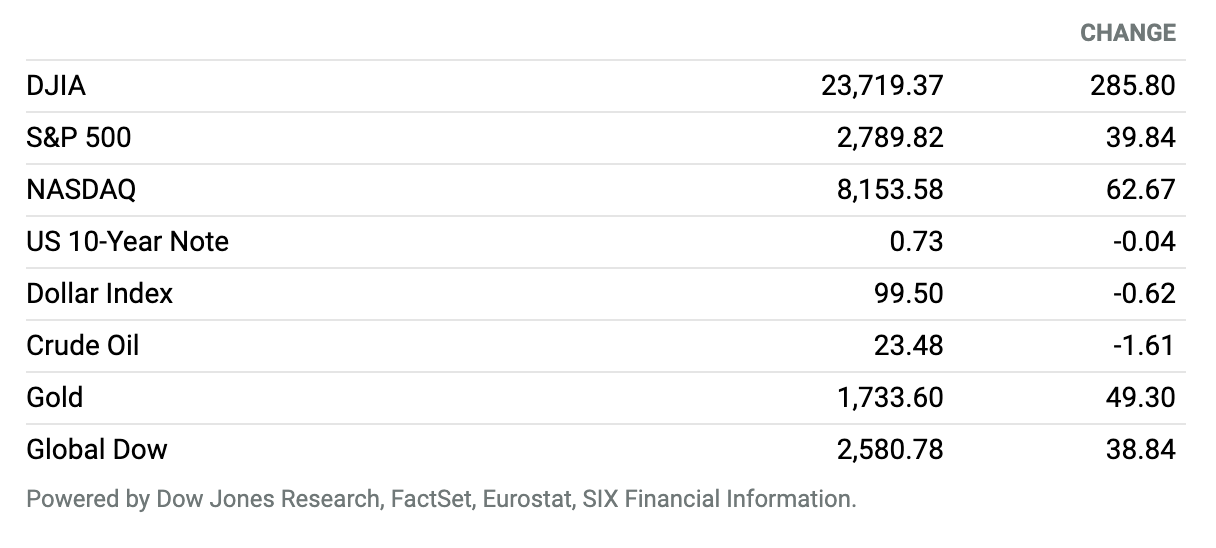
Task: Click NASDAQ value 8,153.58
Action: click(x=890, y=190)
